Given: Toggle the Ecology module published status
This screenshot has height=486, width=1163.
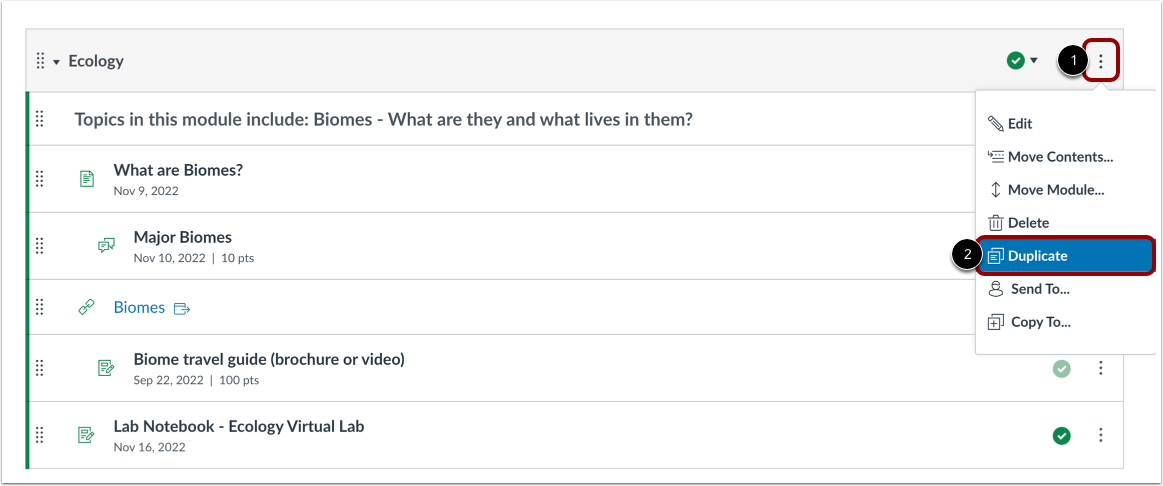Looking at the screenshot, I should 1016,61.
